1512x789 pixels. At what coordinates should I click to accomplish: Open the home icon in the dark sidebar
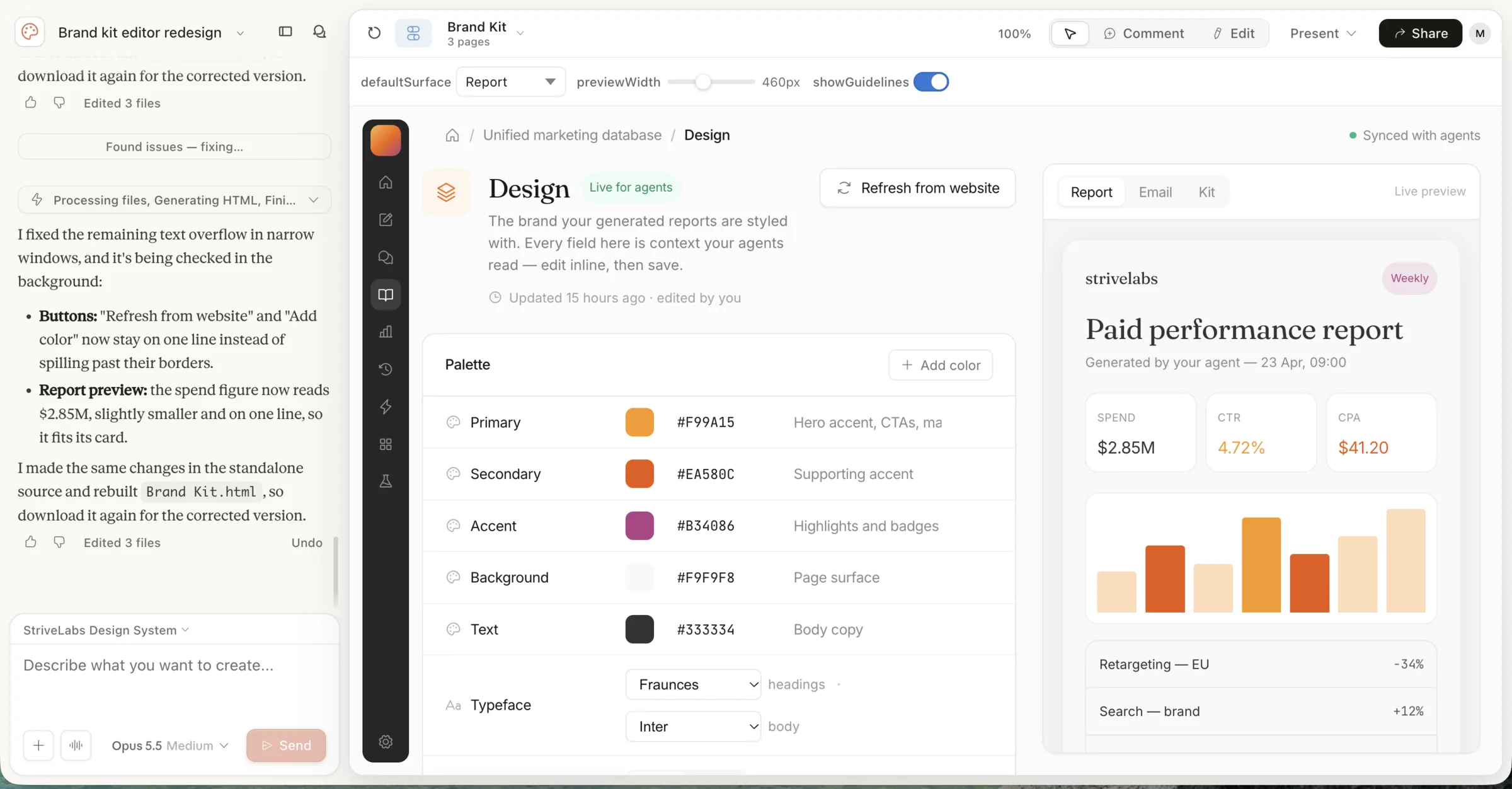pyautogui.click(x=386, y=182)
